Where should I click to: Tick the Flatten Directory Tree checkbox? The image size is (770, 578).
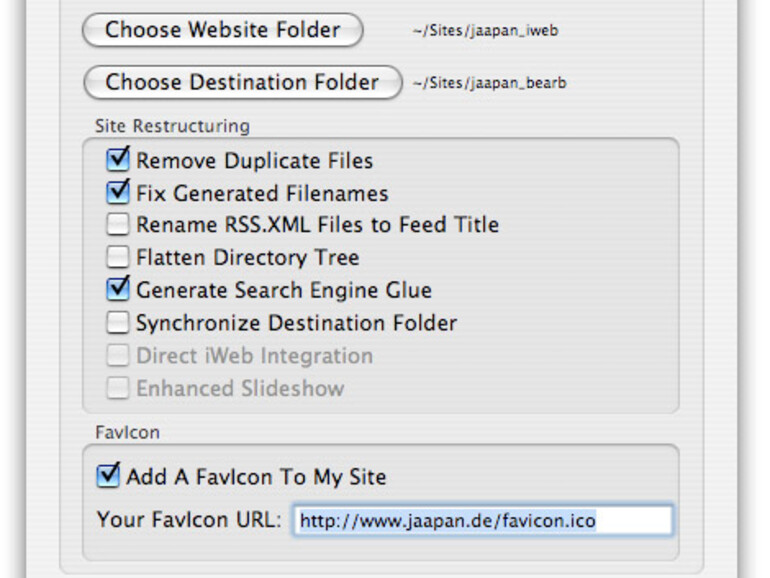coord(119,257)
